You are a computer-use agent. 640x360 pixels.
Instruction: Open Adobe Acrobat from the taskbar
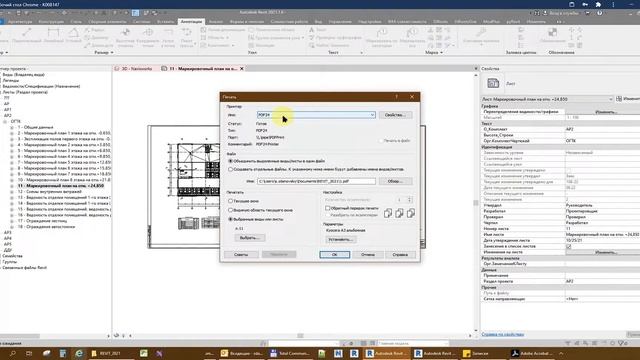(x=532, y=353)
